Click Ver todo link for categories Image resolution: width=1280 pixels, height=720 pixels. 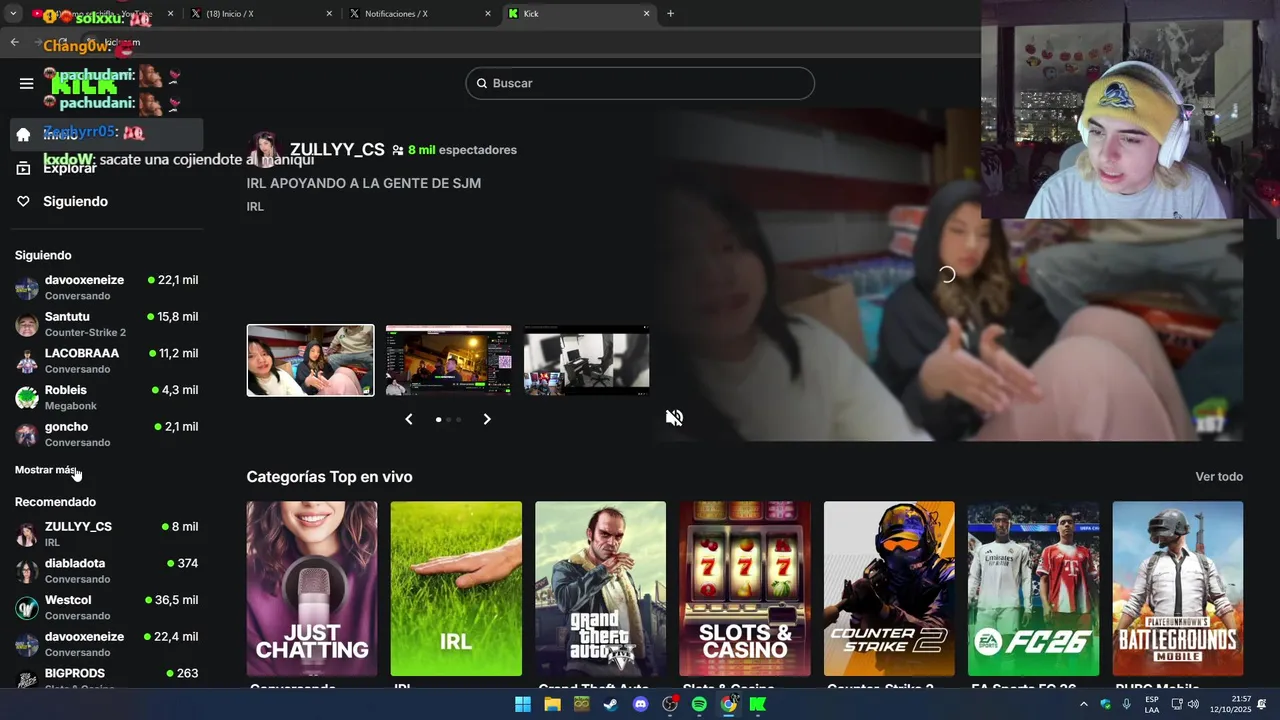(1219, 477)
